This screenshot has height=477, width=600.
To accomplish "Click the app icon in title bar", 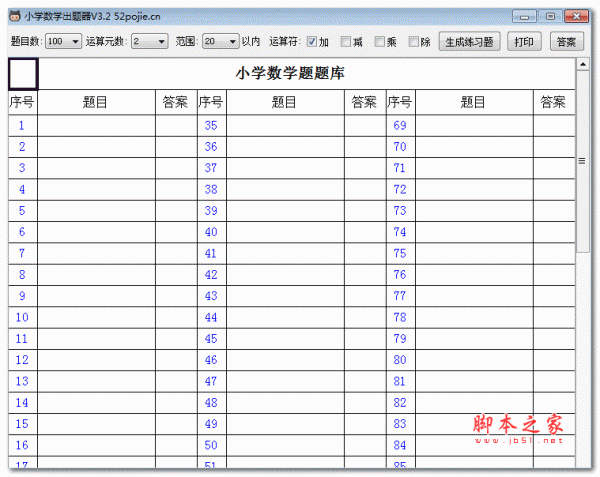I will pyautogui.click(x=15, y=17).
